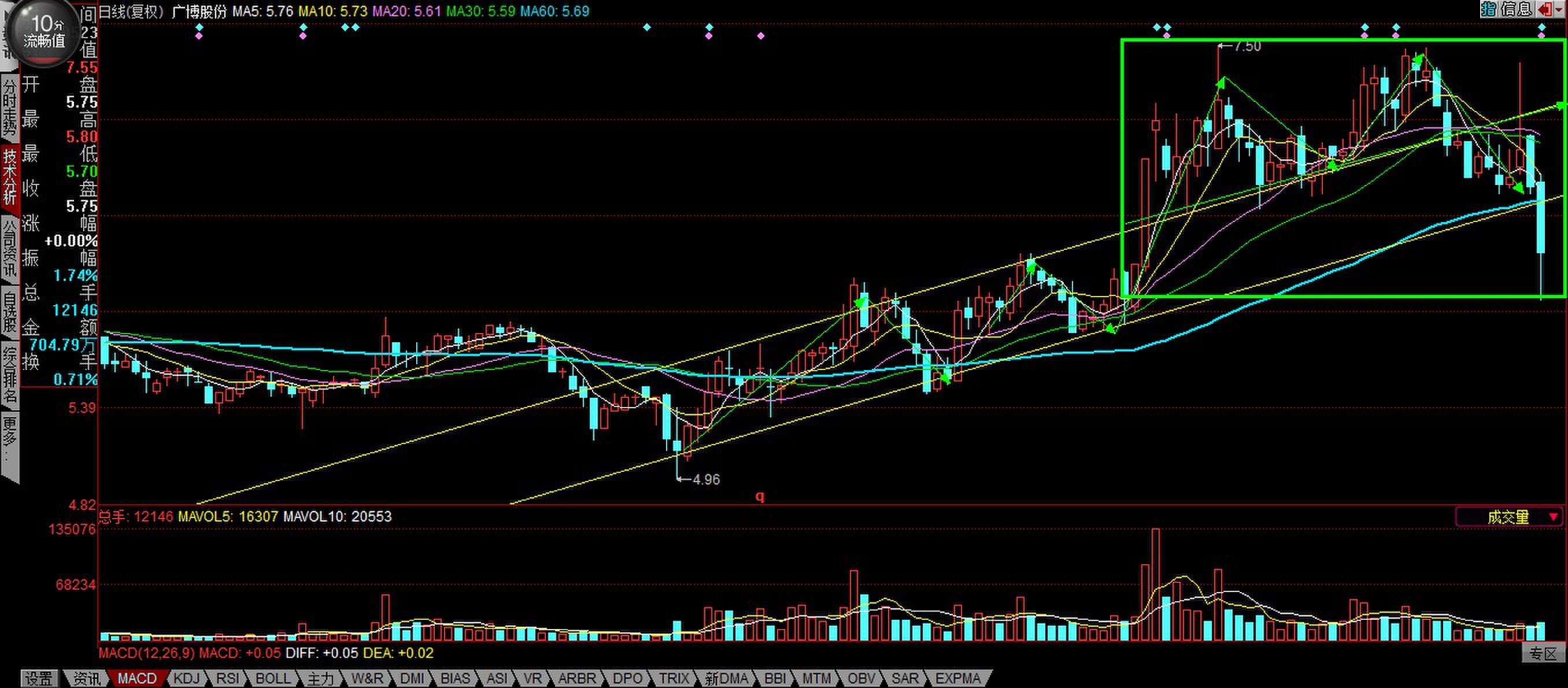Click the red 5.80 highest price value
This screenshot has height=688, width=1568.
82,136
